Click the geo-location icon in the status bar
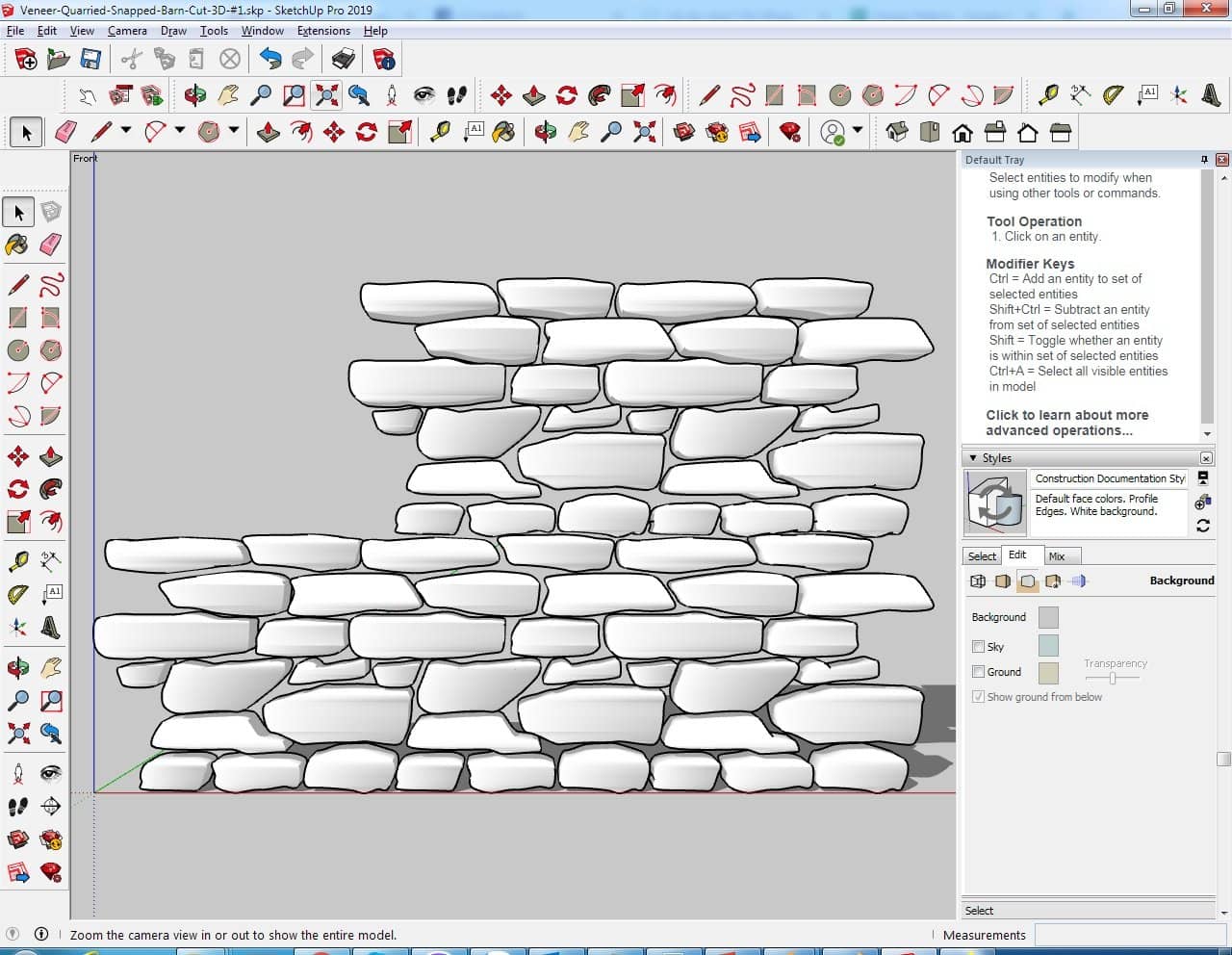Viewport: 1232px width, 955px height. click(13, 934)
